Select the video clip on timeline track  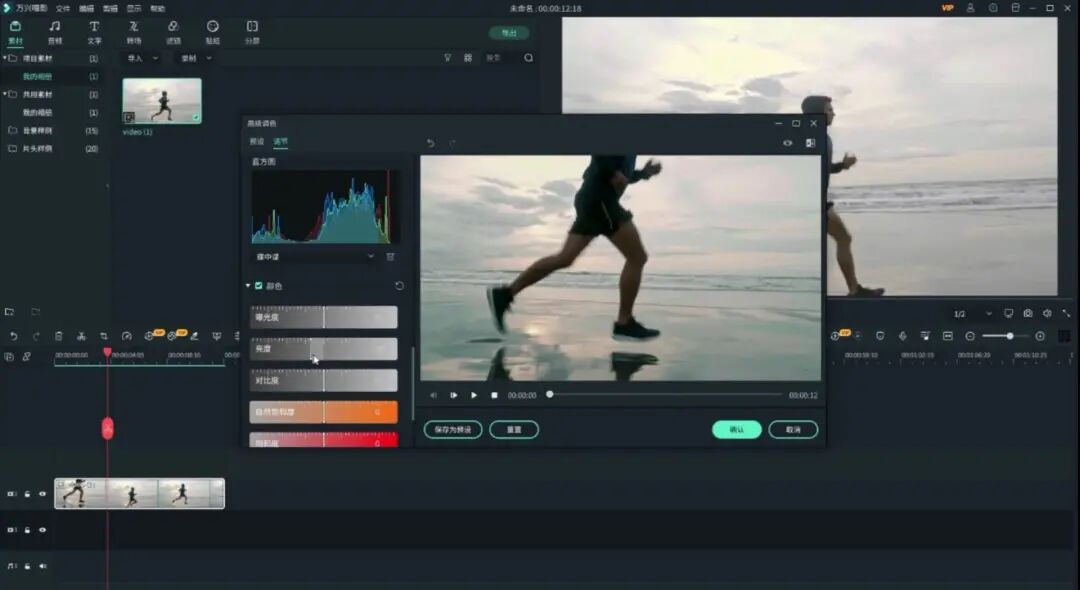pos(140,494)
